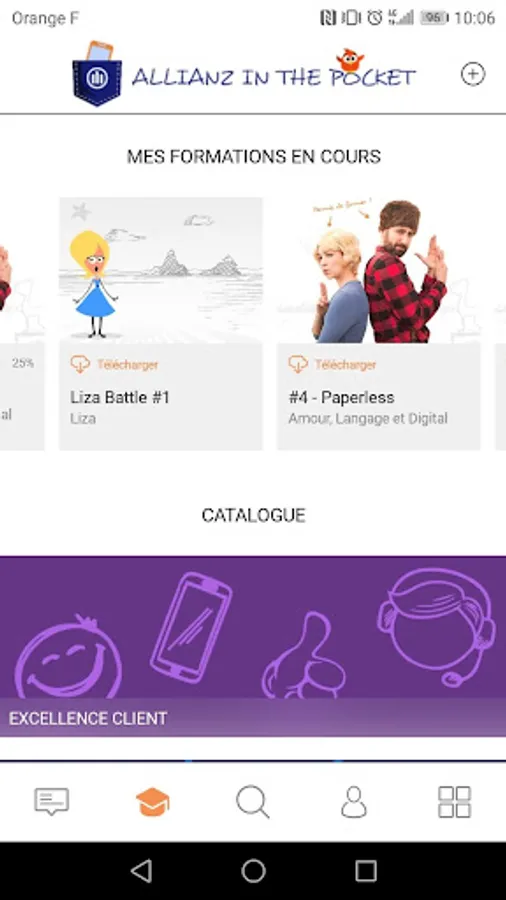Viewport: 506px width, 900px height.
Task: Tap the Android recent apps square button
Action: click(x=365, y=871)
